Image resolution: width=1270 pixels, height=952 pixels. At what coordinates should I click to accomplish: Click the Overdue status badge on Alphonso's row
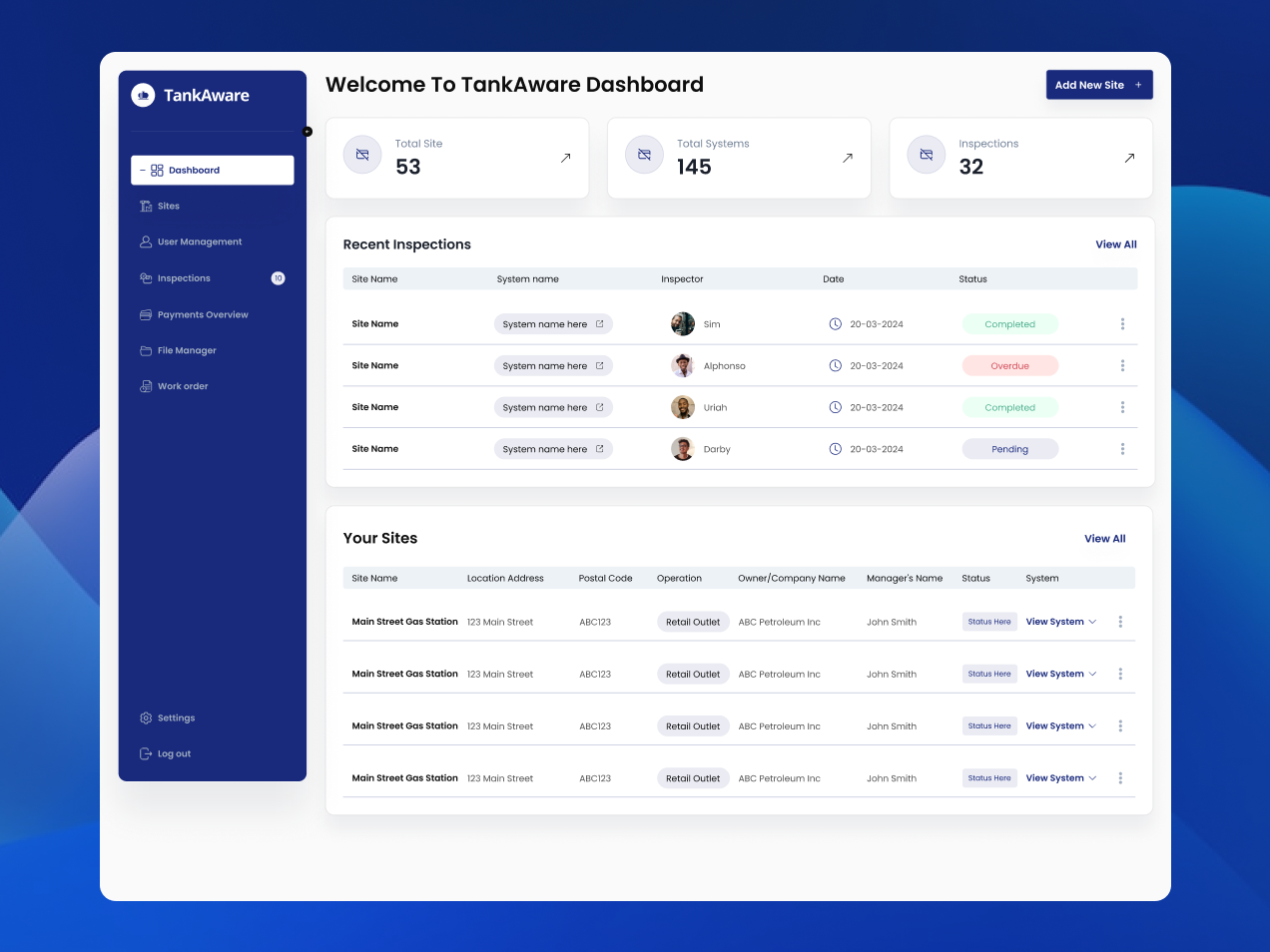tap(1010, 365)
